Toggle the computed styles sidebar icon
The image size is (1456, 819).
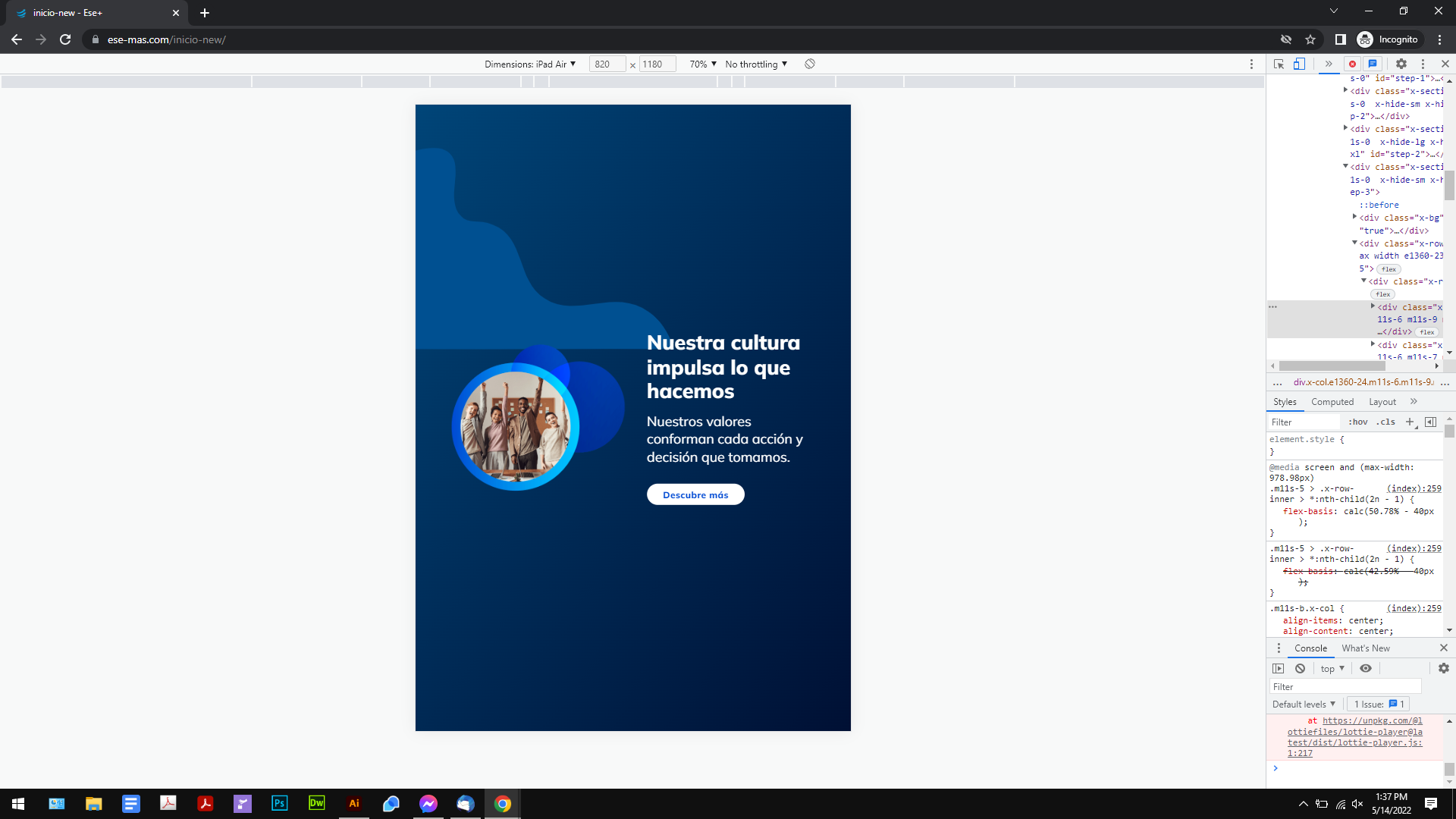(x=1430, y=422)
